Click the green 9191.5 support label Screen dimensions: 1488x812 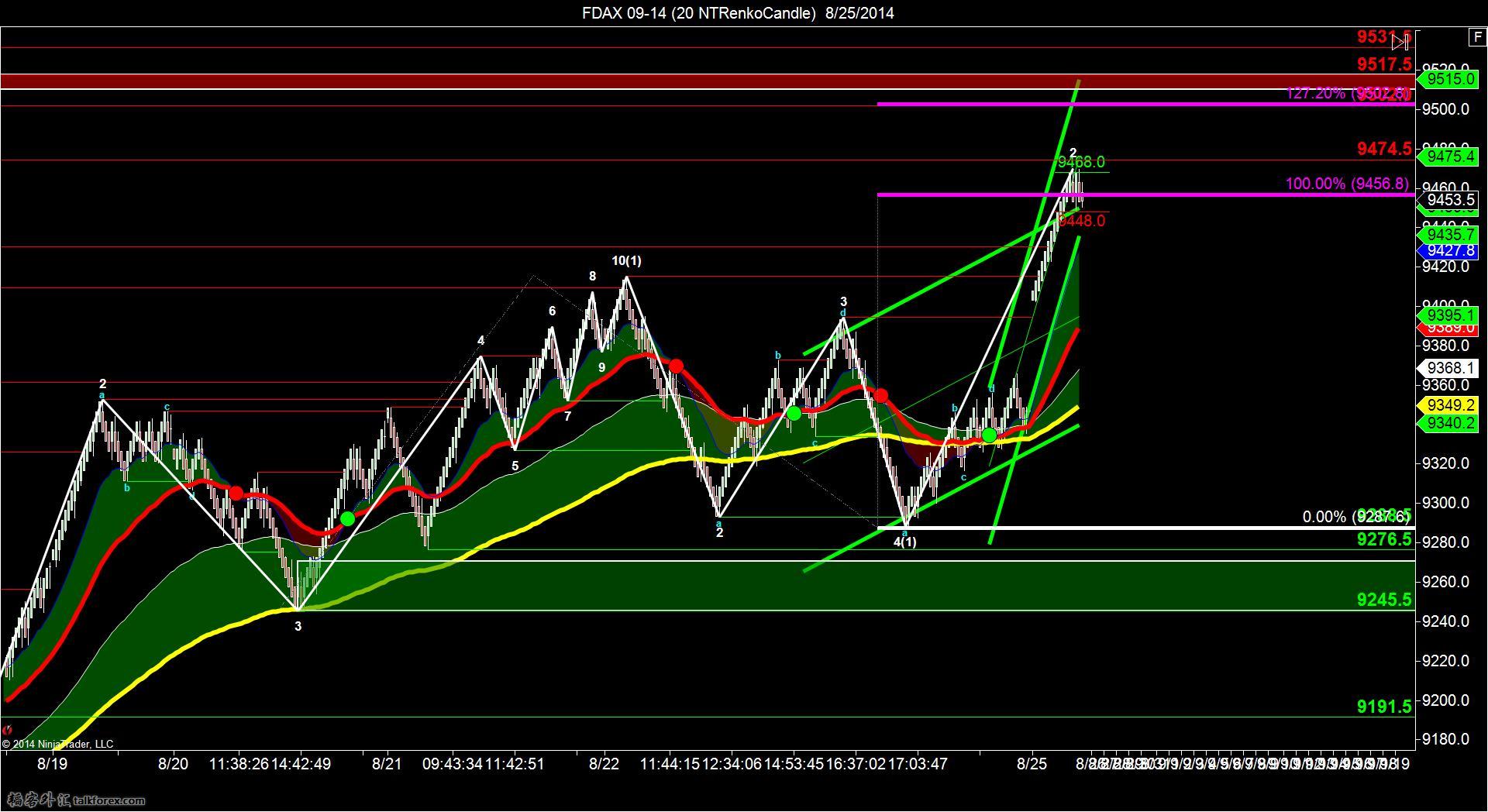(1384, 706)
